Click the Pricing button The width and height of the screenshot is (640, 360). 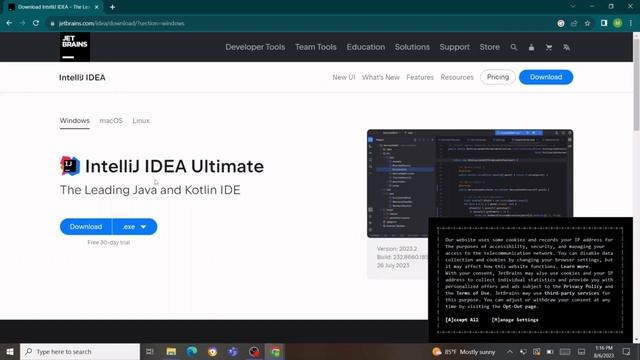[498, 77]
